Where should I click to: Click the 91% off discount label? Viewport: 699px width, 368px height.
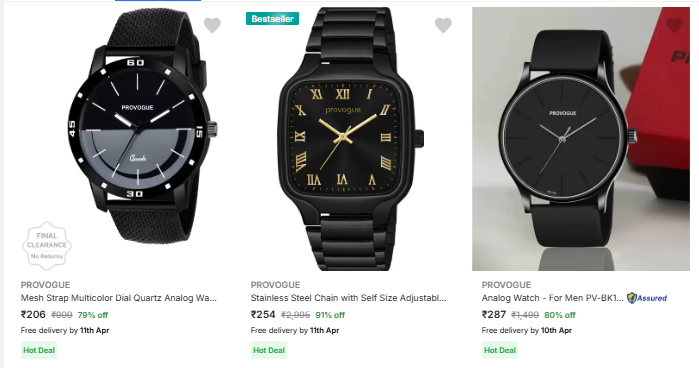point(330,315)
